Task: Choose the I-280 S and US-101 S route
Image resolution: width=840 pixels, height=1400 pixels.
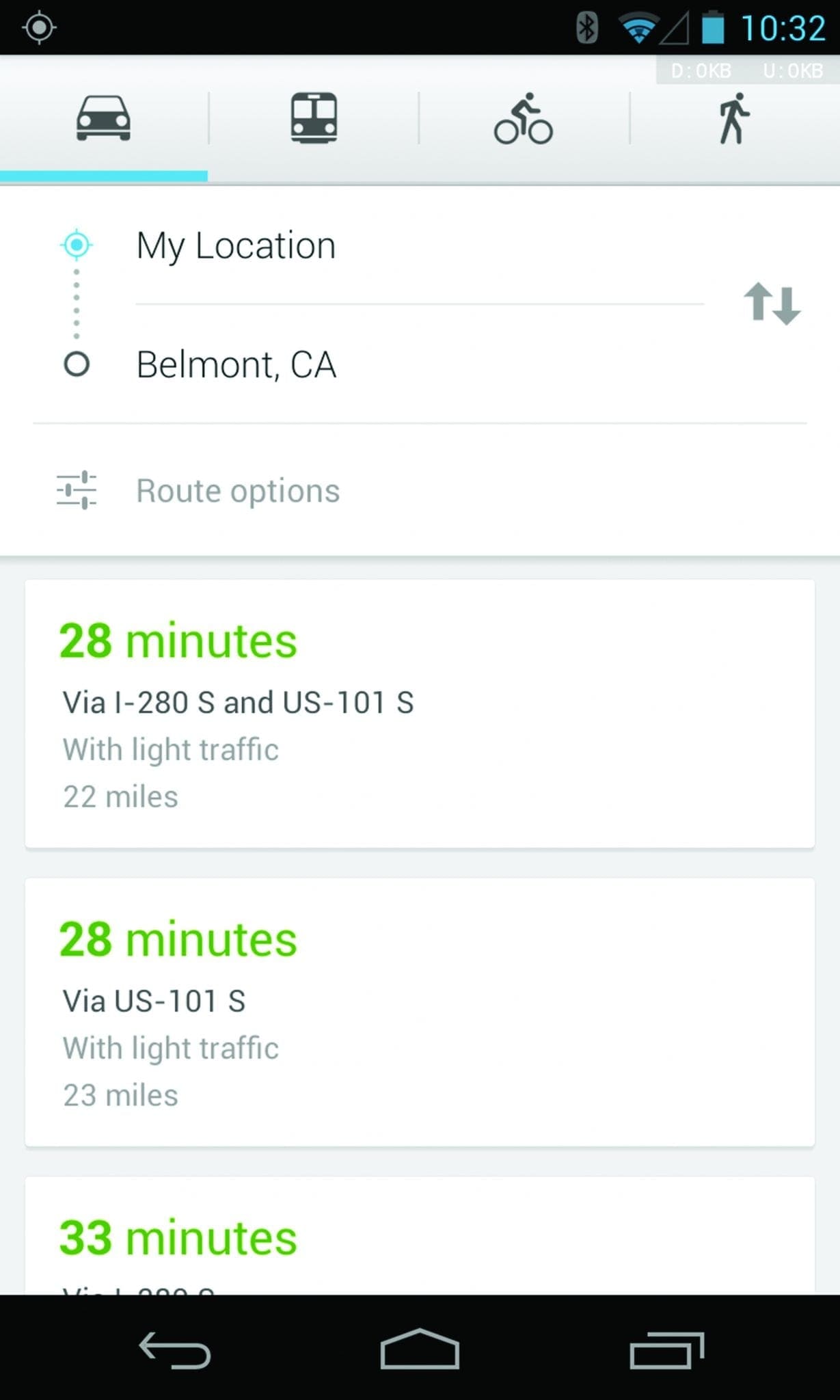Action: pyautogui.click(x=420, y=714)
